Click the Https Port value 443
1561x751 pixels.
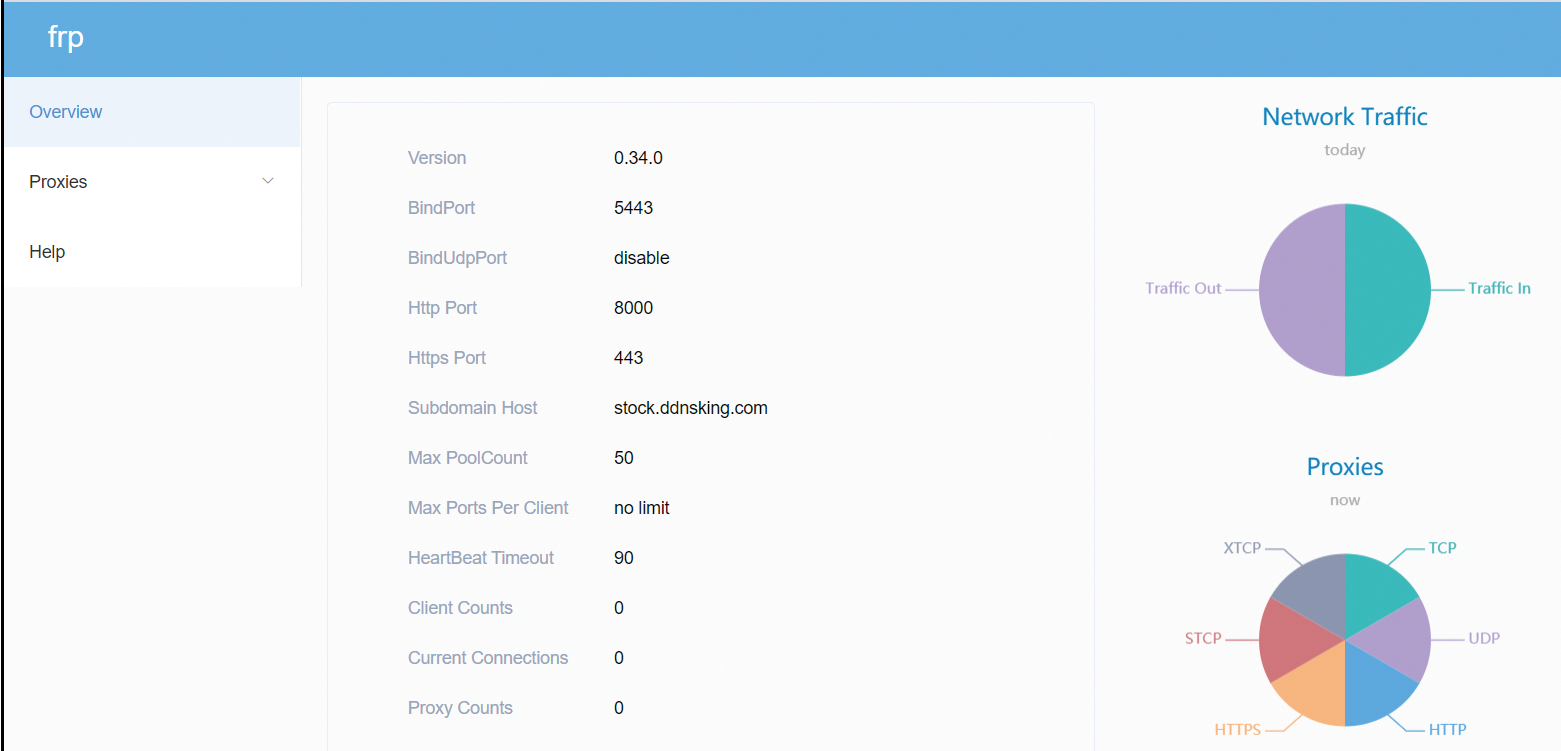[x=628, y=358]
